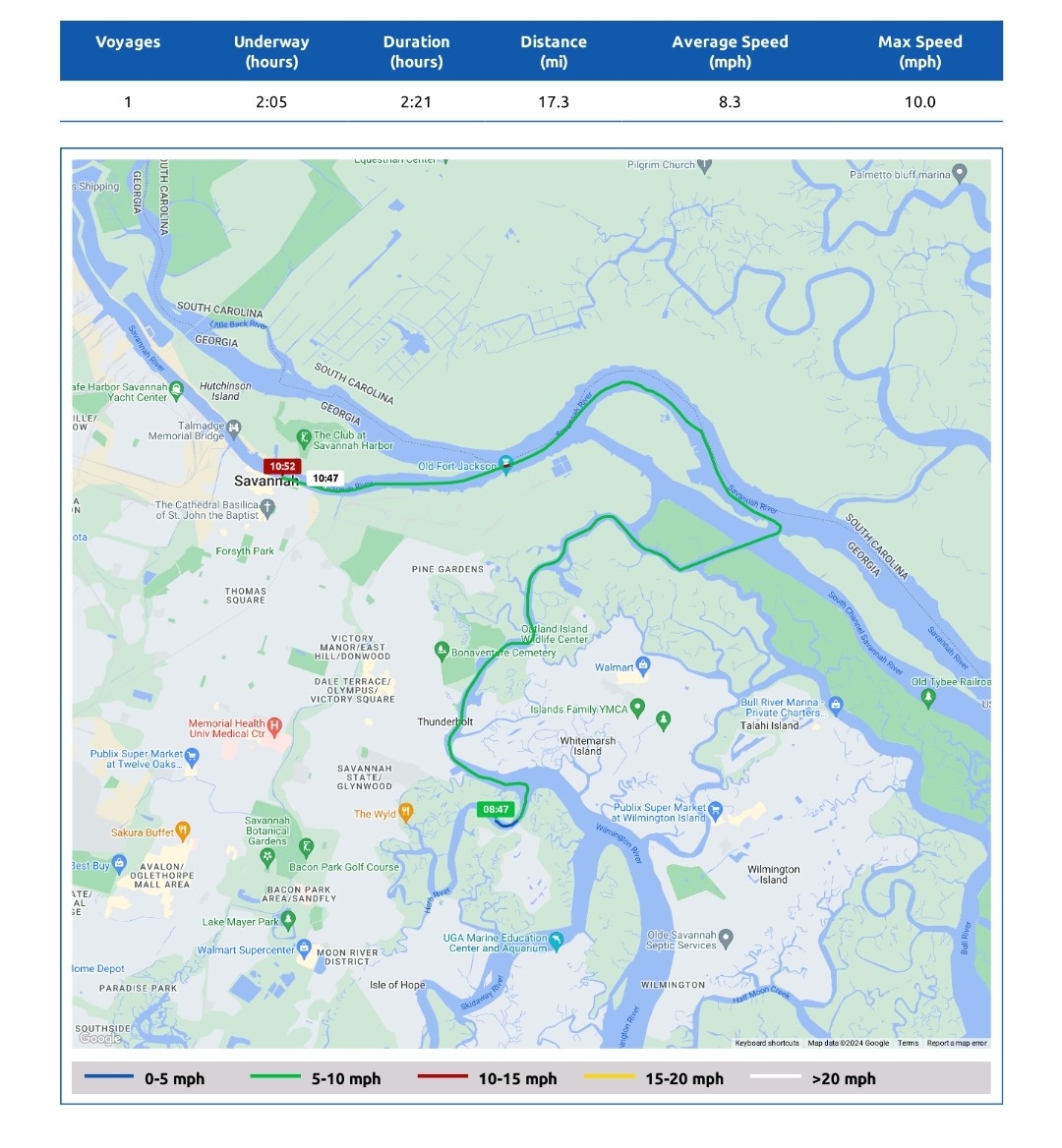The width and height of the screenshot is (1062, 1148).
Task: Open the map Terms link
Action: click(x=909, y=1043)
